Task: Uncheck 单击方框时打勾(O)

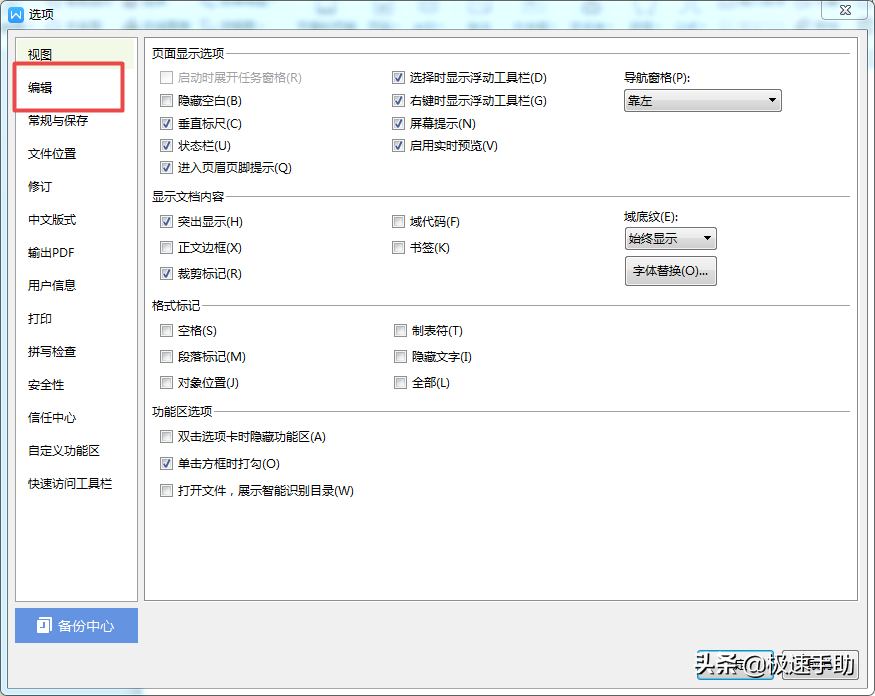Action: coord(166,463)
